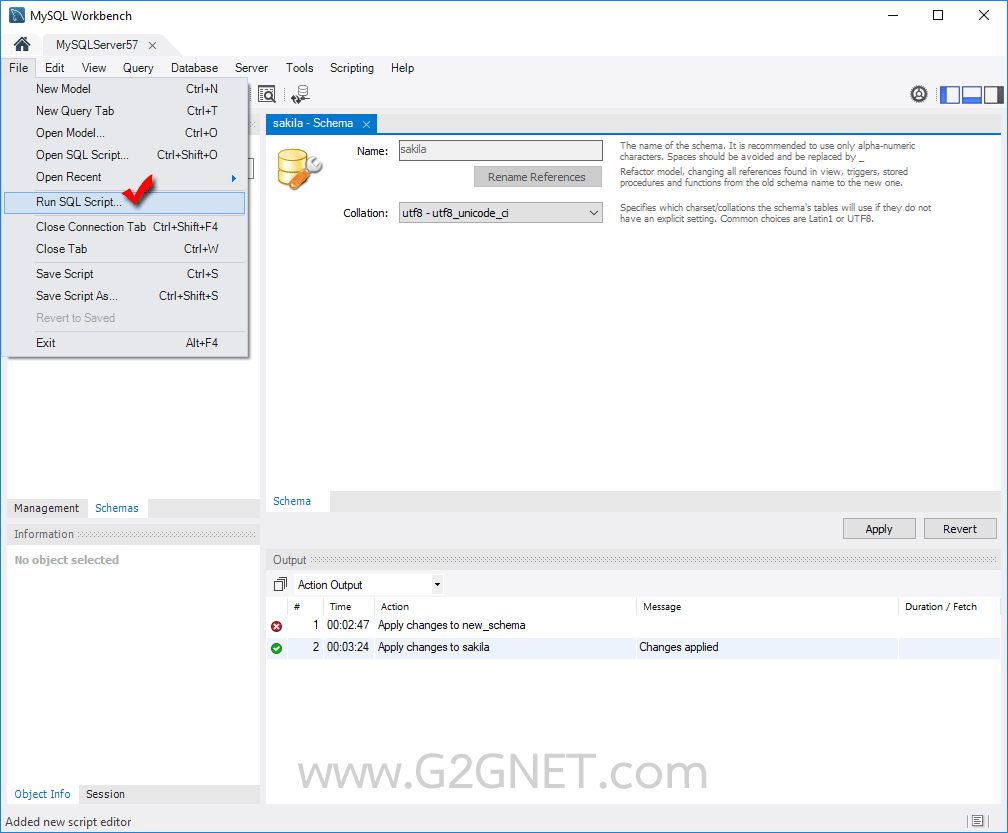Click the schema Name input field

pyautogui.click(x=501, y=150)
